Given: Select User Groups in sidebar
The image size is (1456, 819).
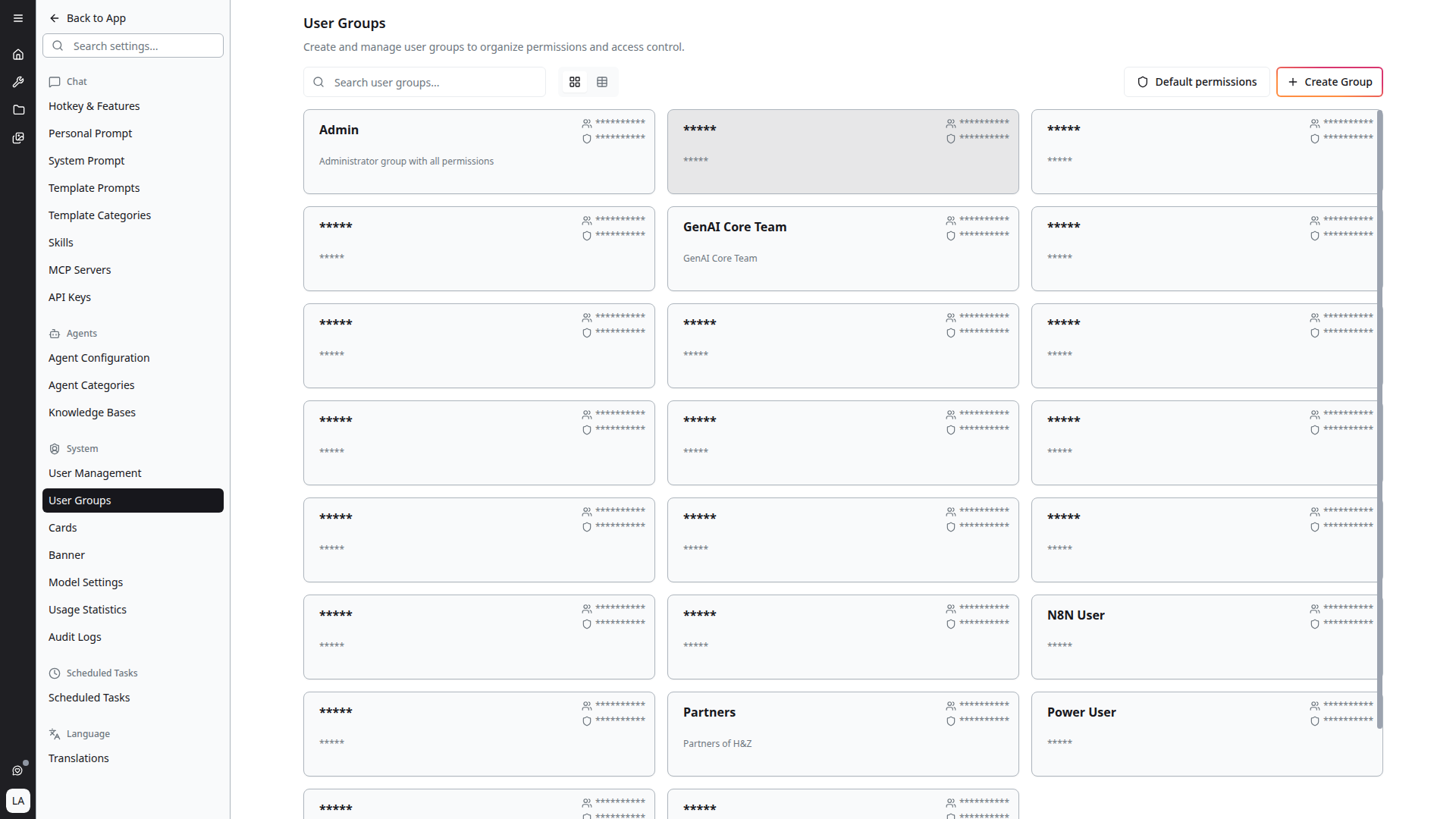Looking at the screenshot, I should point(133,500).
